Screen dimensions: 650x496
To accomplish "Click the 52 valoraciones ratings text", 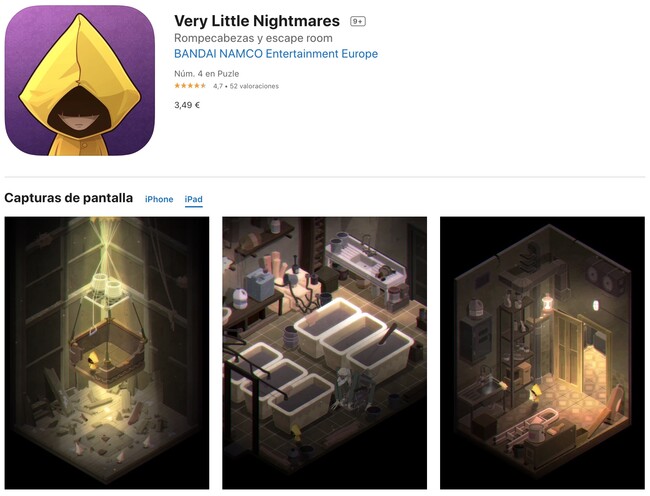I will pyautogui.click(x=254, y=86).
